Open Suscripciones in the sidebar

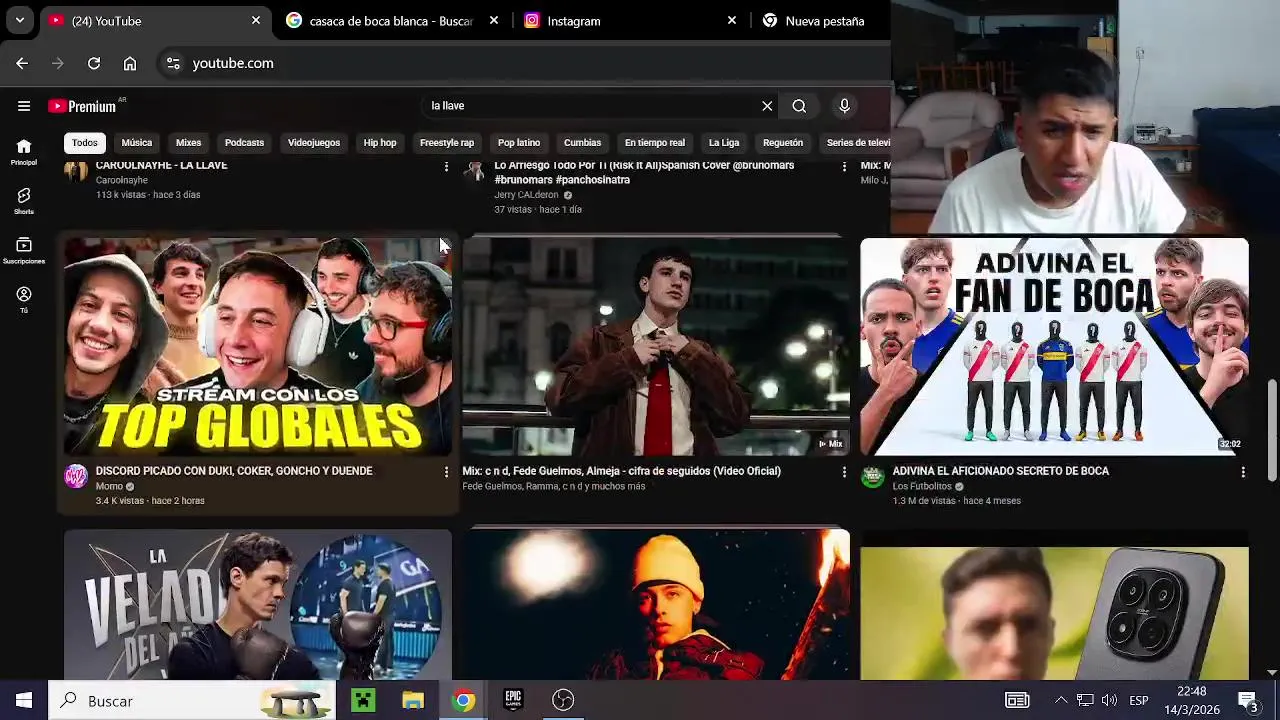click(x=24, y=250)
